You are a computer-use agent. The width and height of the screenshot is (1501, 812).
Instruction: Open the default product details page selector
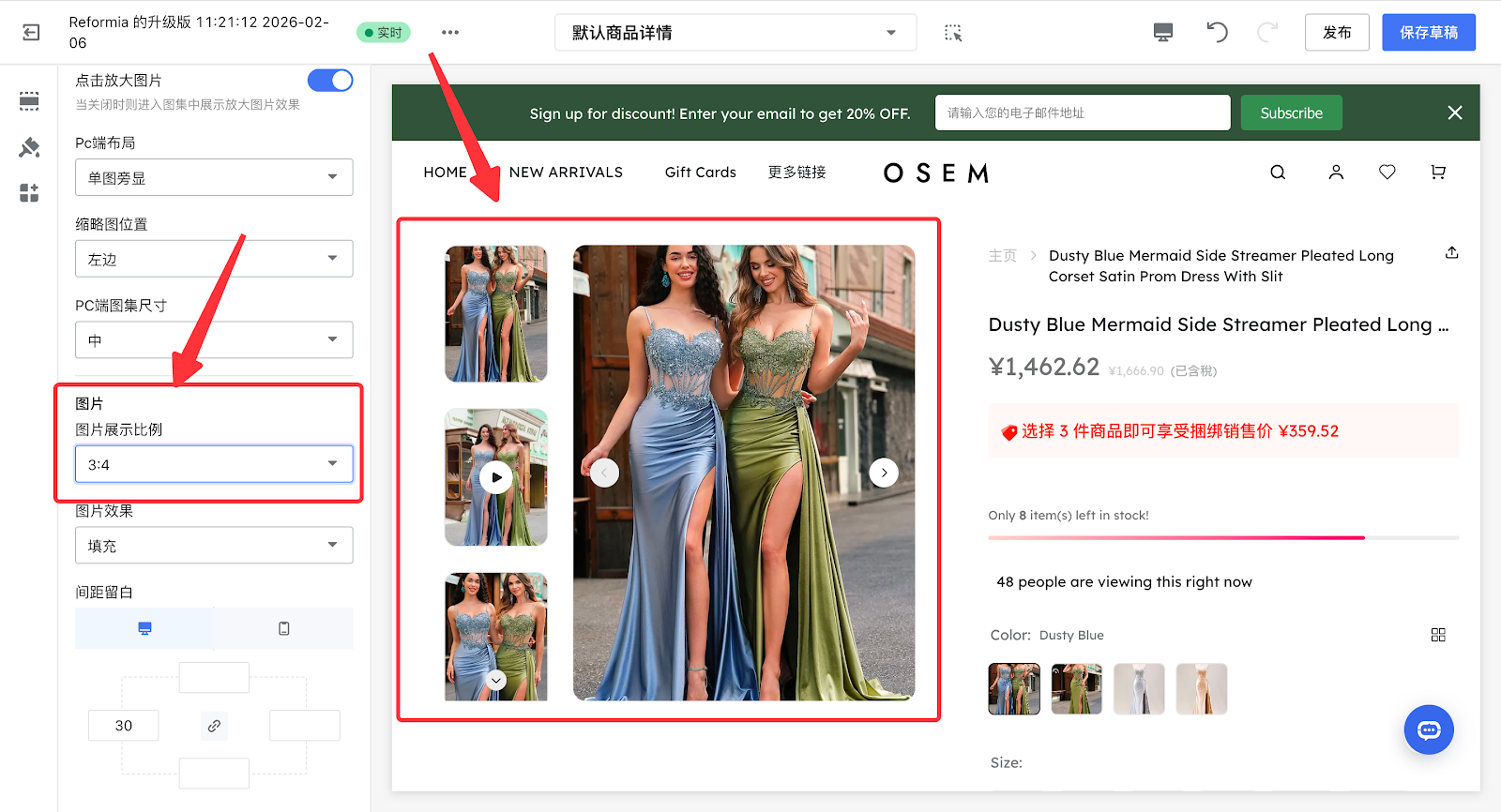pos(735,33)
